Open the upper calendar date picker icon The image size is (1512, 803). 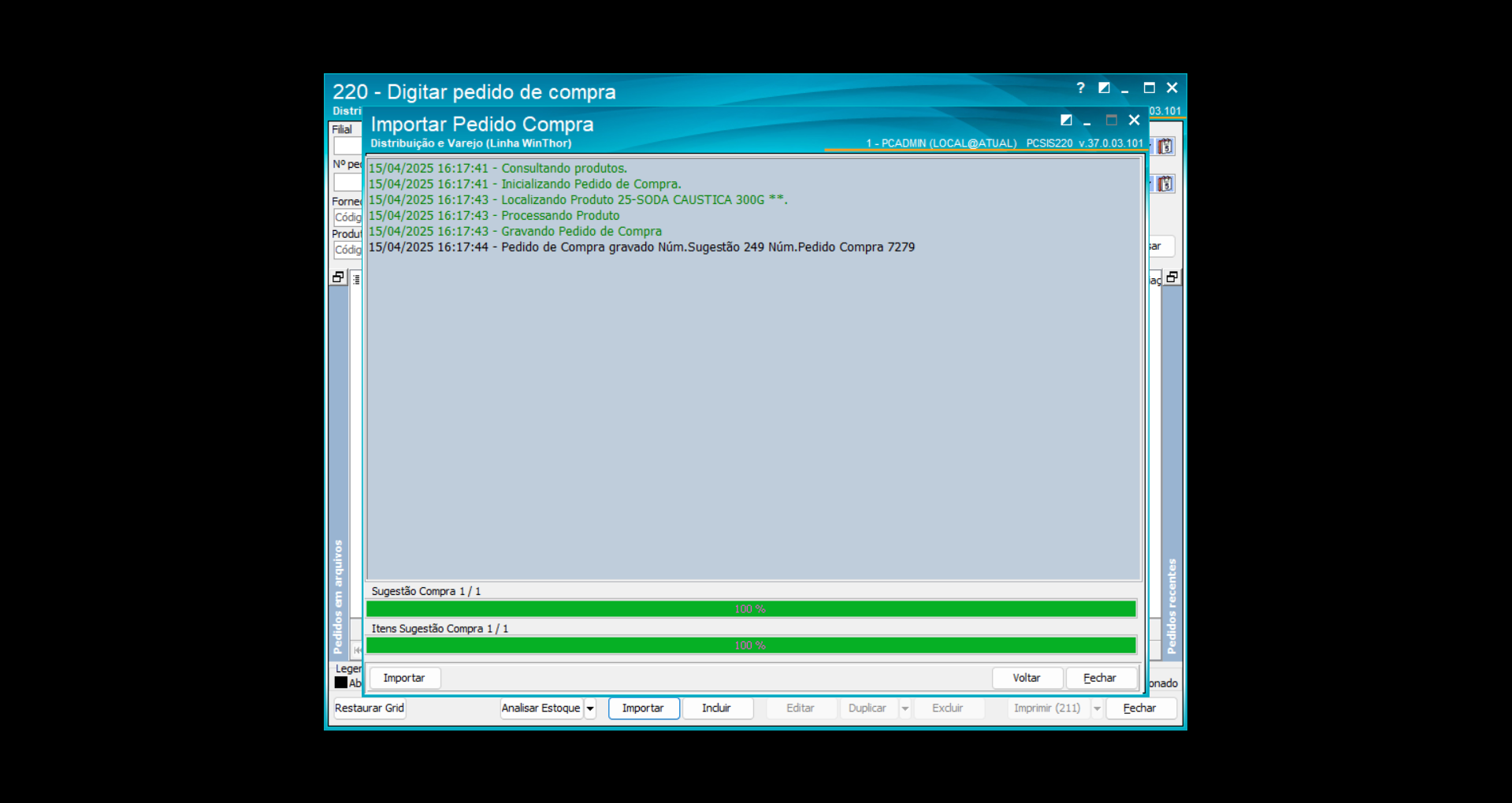coord(1165,146)
